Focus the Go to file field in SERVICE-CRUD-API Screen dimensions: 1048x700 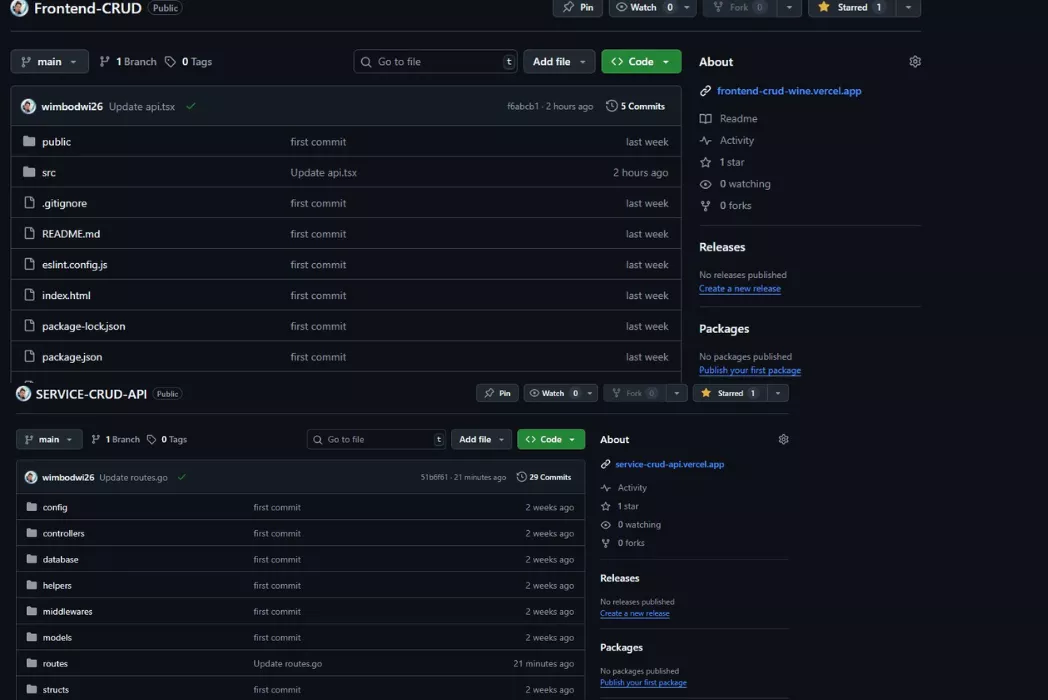(x=376, y=439)
